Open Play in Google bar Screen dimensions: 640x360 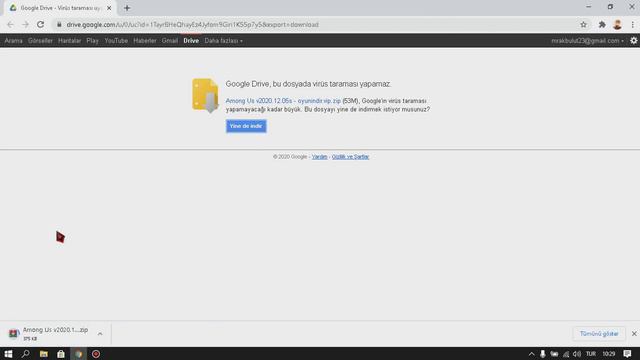[93, 41]
